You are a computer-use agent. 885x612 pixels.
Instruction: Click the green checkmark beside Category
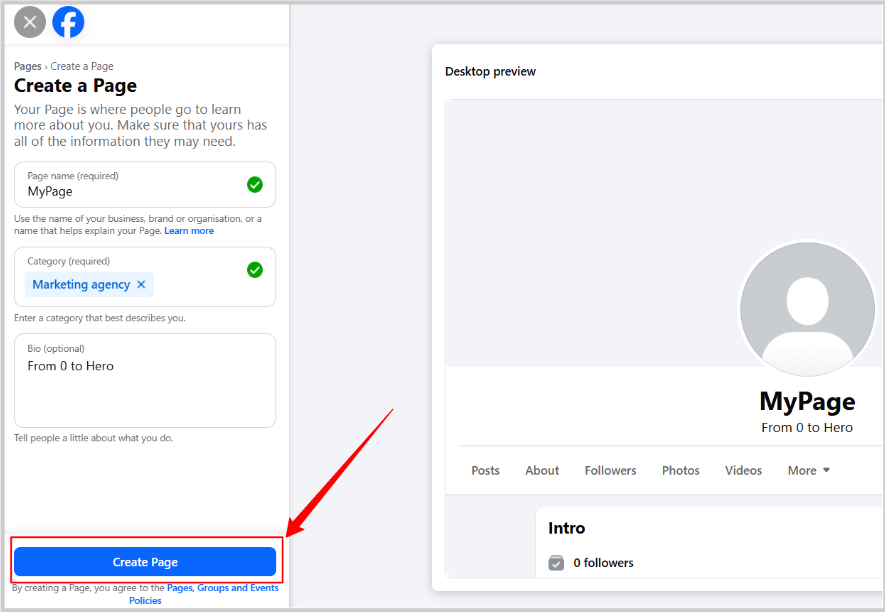[255, 270]
